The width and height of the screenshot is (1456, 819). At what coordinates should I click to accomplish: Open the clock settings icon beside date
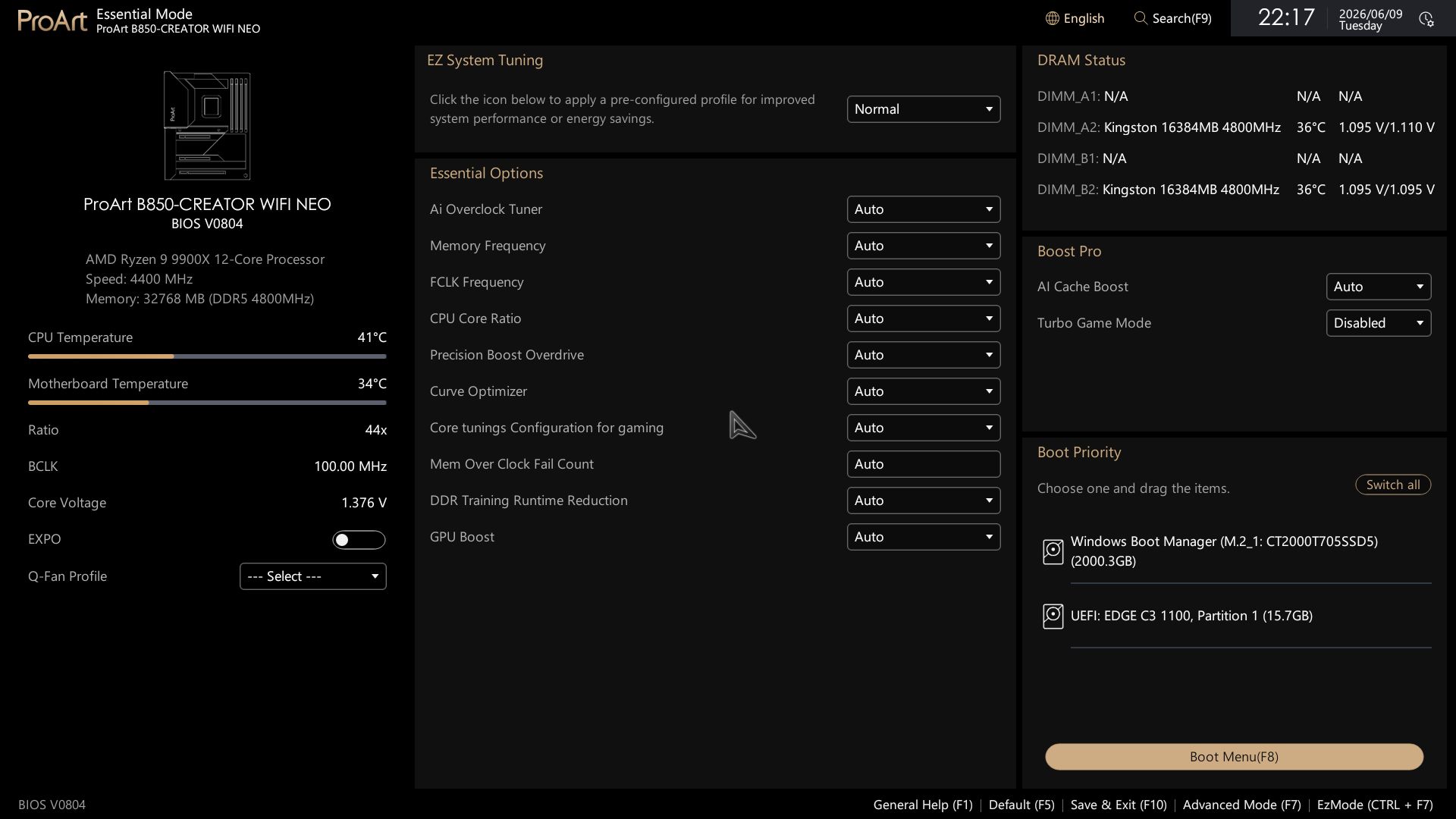click(1426, 19)
